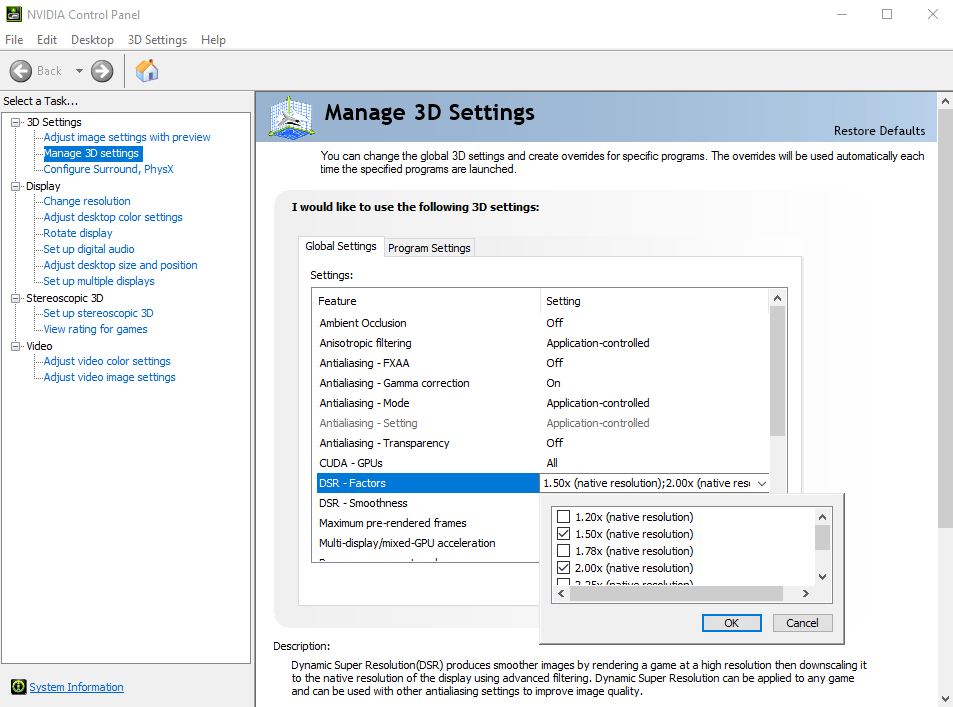Collapse the DSR - Factors dropdown
The height and width of the screenshot is (707, 953).
[762, 483]
